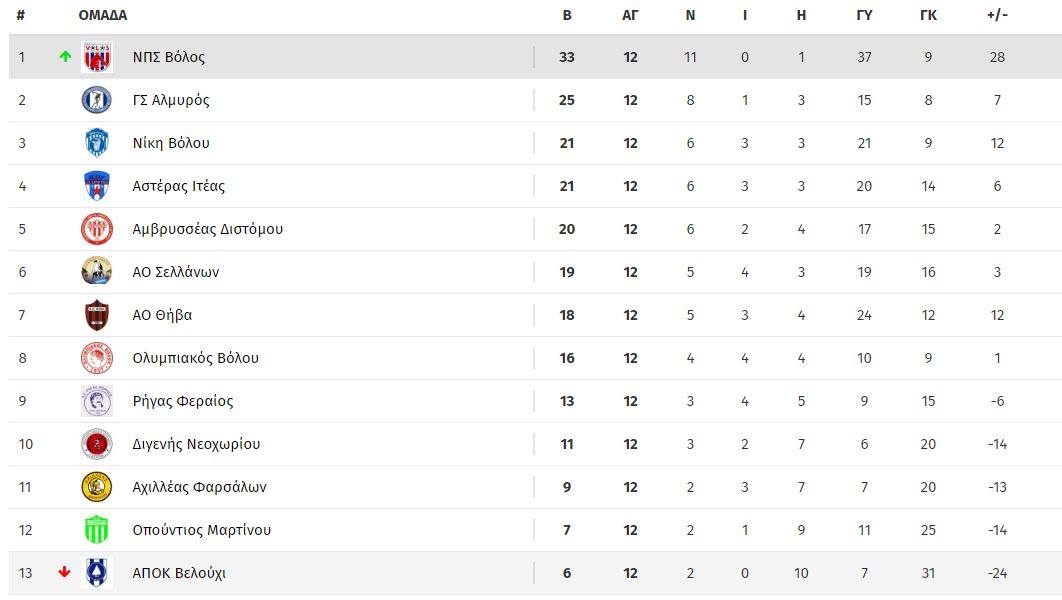
Task: Click the Αμβρυσσέας Διστόμου circular logo
Action: point(97,229)
